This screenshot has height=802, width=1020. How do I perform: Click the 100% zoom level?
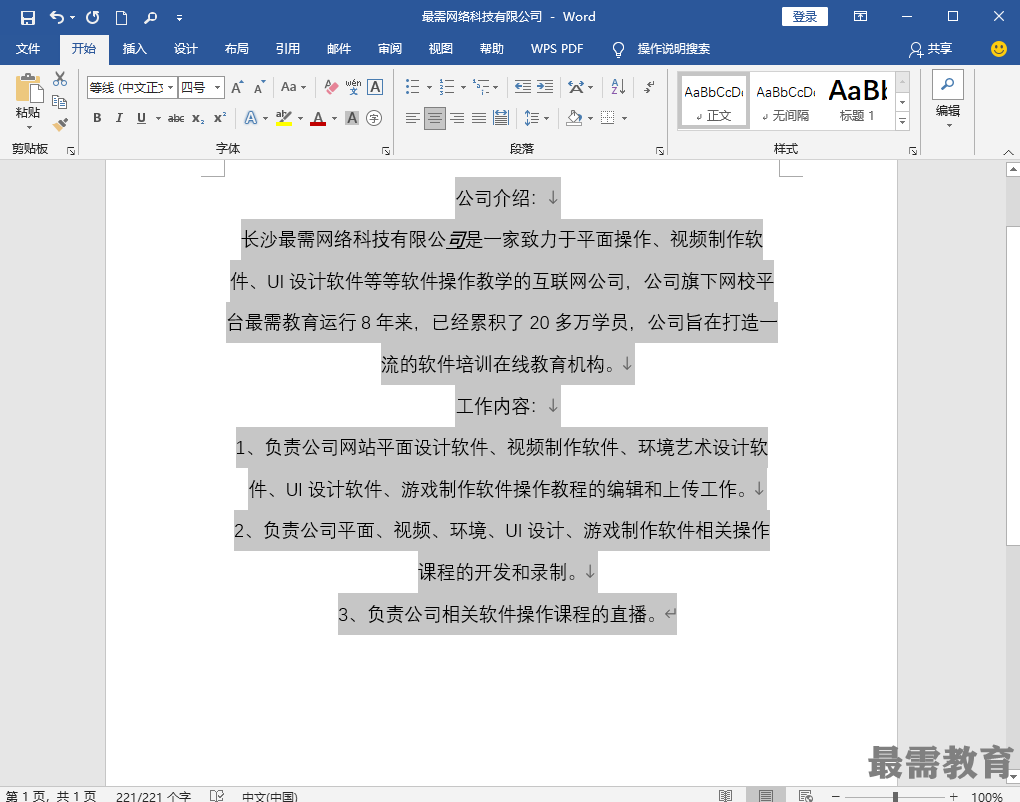click(x=987, y=796)
